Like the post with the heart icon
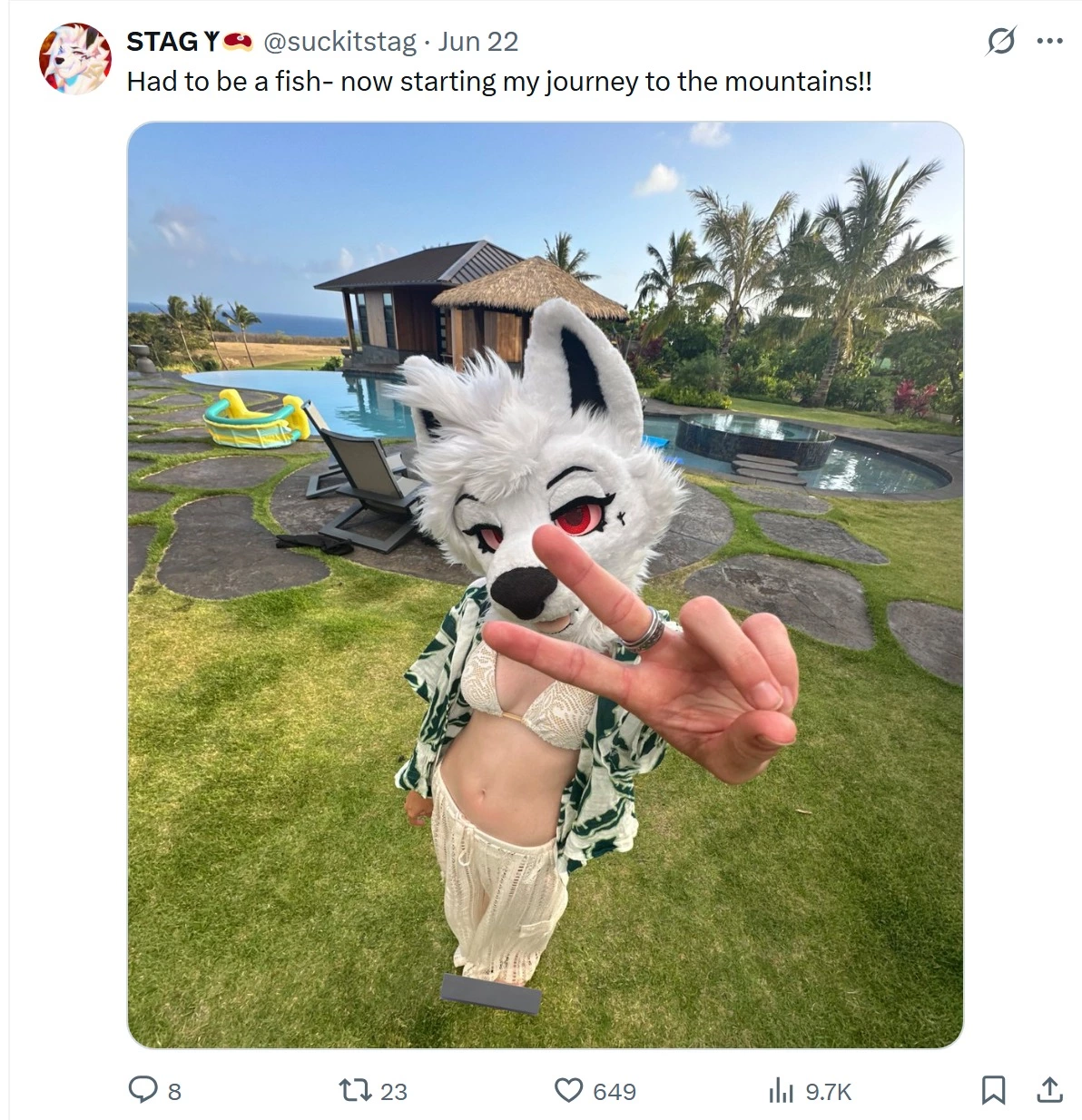This screenshot has width=1082, height=1120. [568, 1090]
